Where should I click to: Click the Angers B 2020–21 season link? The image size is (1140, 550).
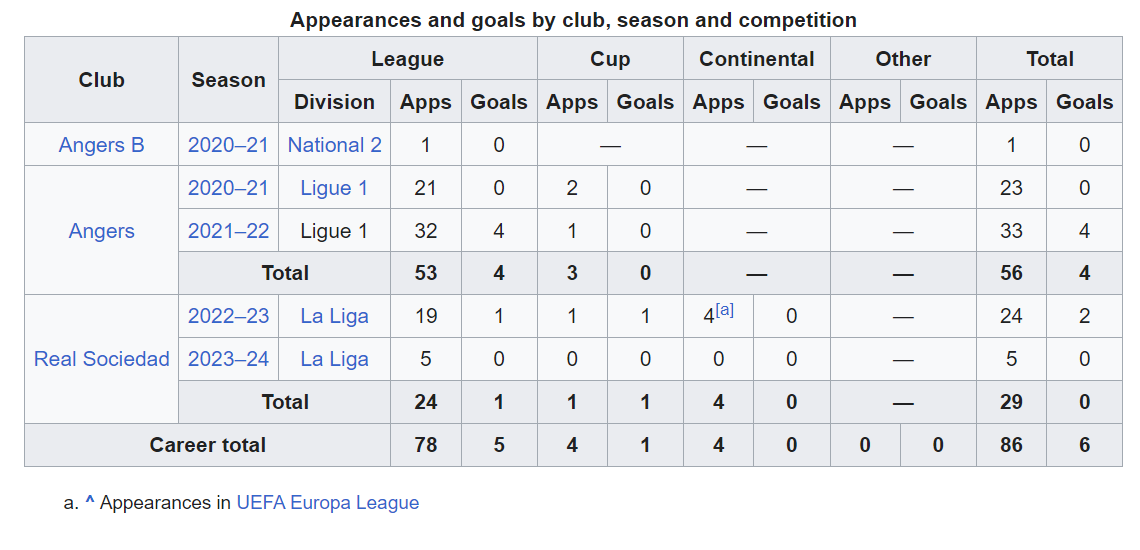tap(228, 145)
